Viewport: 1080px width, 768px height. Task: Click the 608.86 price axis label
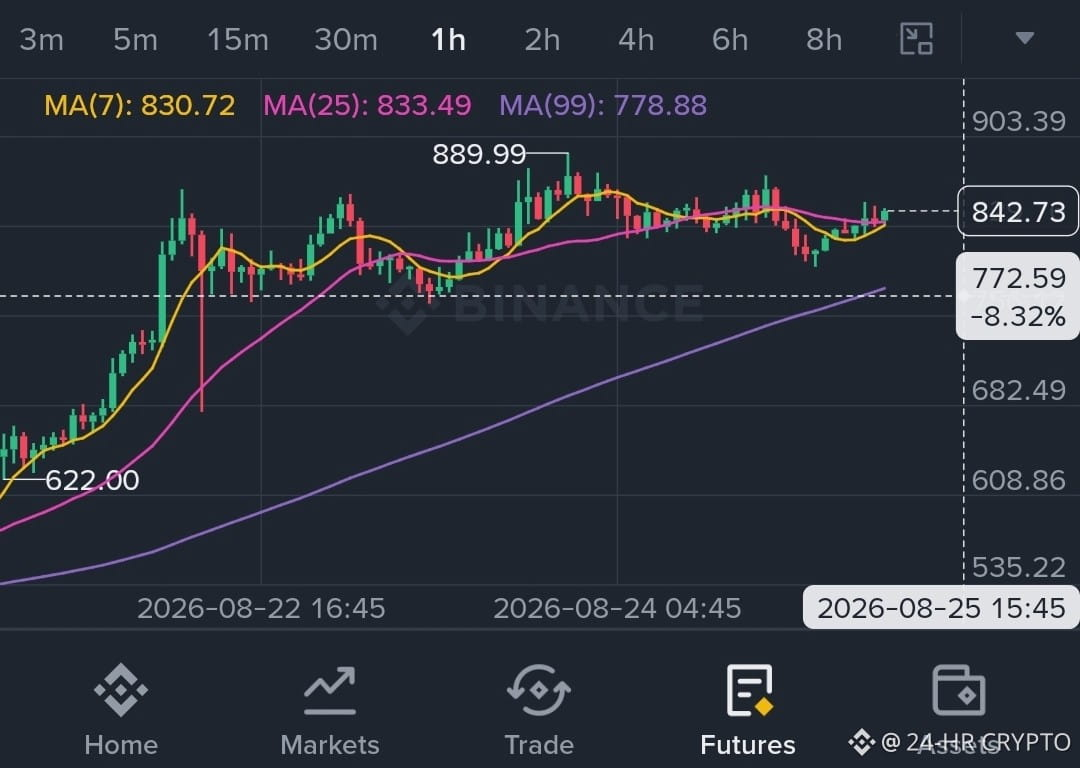pos(1019,480)
